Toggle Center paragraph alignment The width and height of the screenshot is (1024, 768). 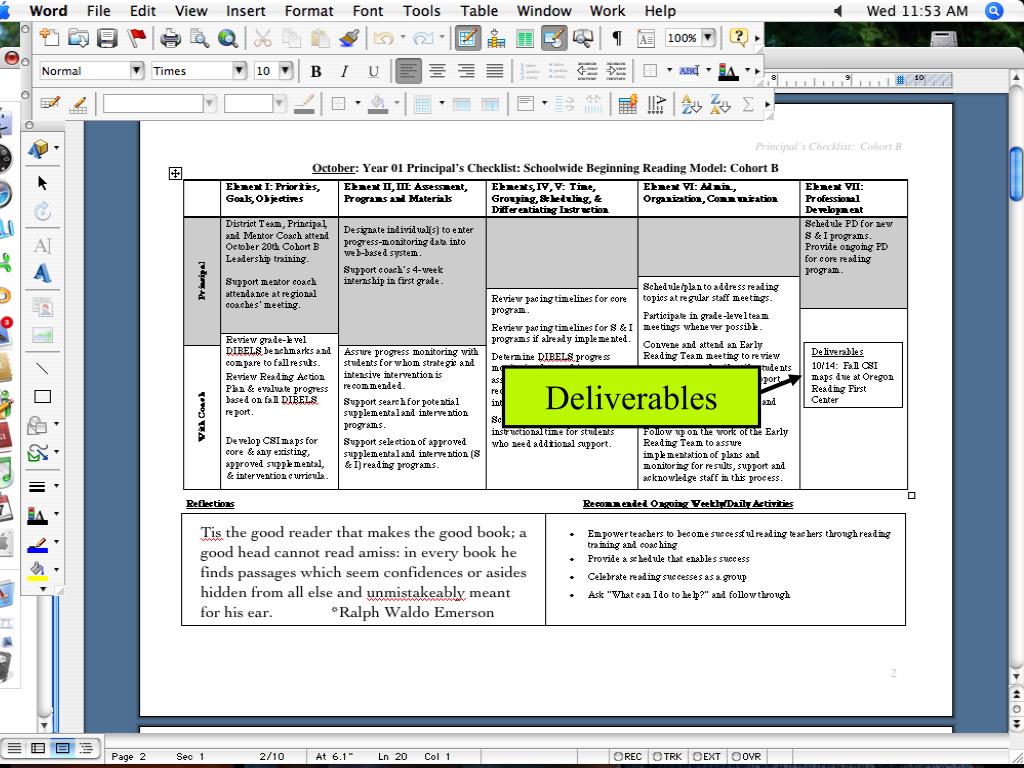pyautogui.click(x=437, y=71)
